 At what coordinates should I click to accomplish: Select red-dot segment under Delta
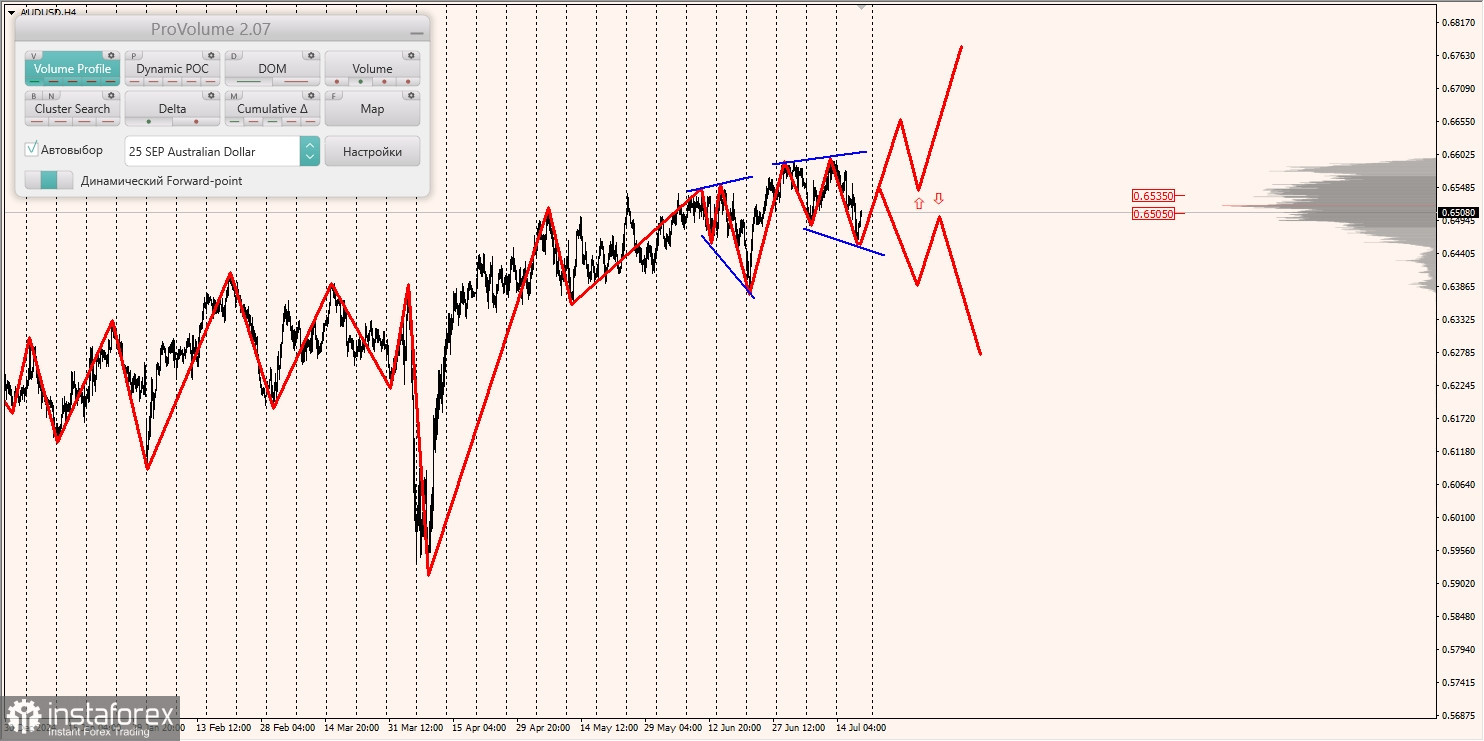(x=196, y=122)
